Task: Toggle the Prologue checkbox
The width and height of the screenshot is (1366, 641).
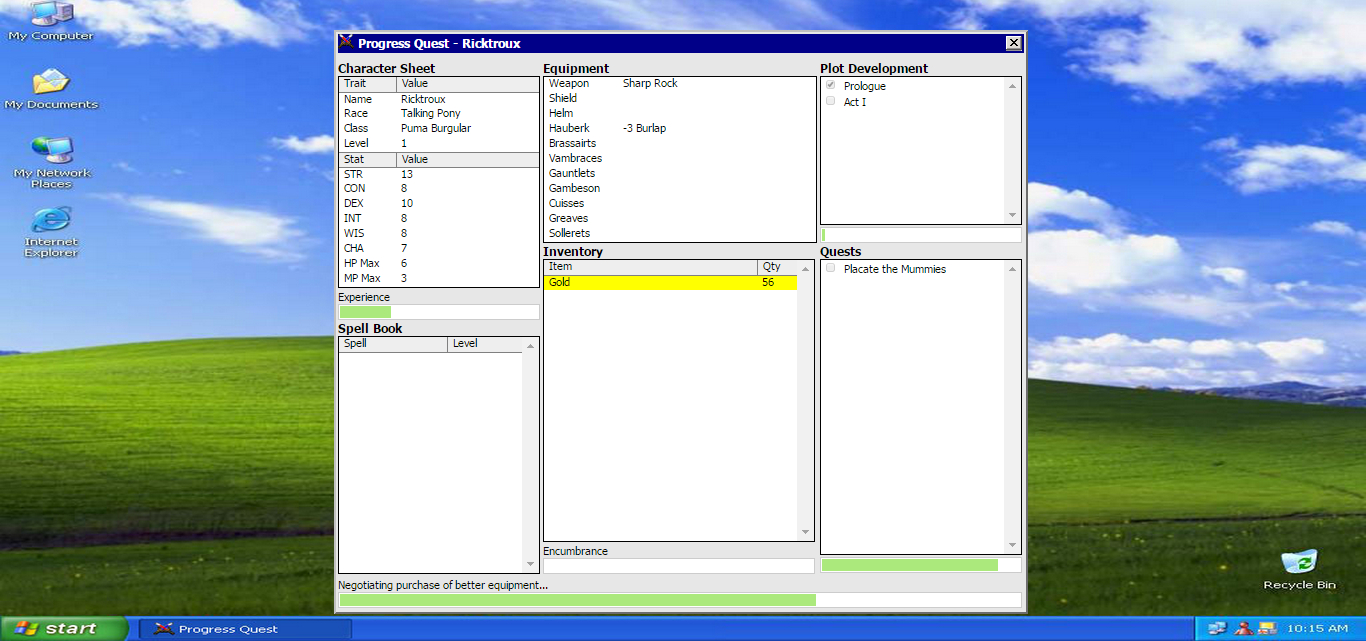Action: pos(830,86)
